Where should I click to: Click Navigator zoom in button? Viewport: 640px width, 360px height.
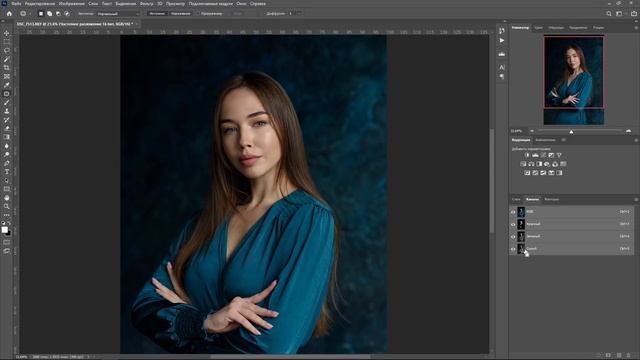tap(629, 131)
